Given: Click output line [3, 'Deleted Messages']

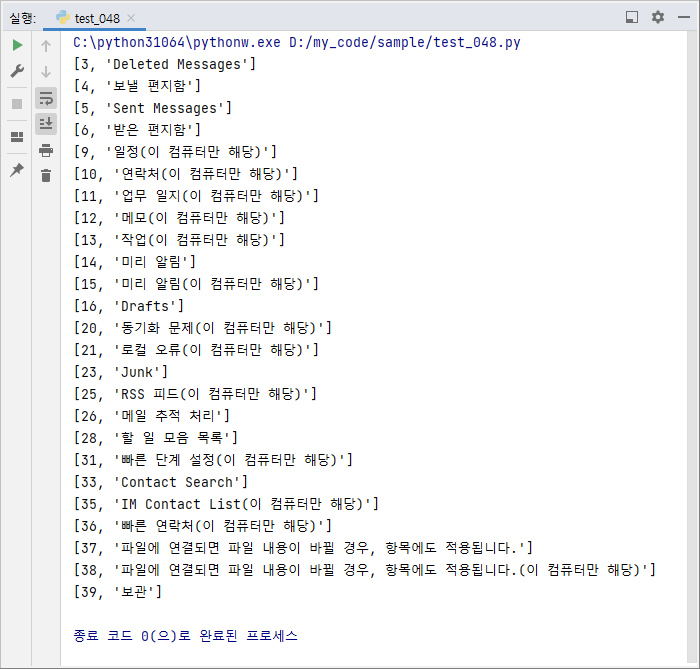Looking at the screenshot, I should pyautogui.click(x=165, y=64).
